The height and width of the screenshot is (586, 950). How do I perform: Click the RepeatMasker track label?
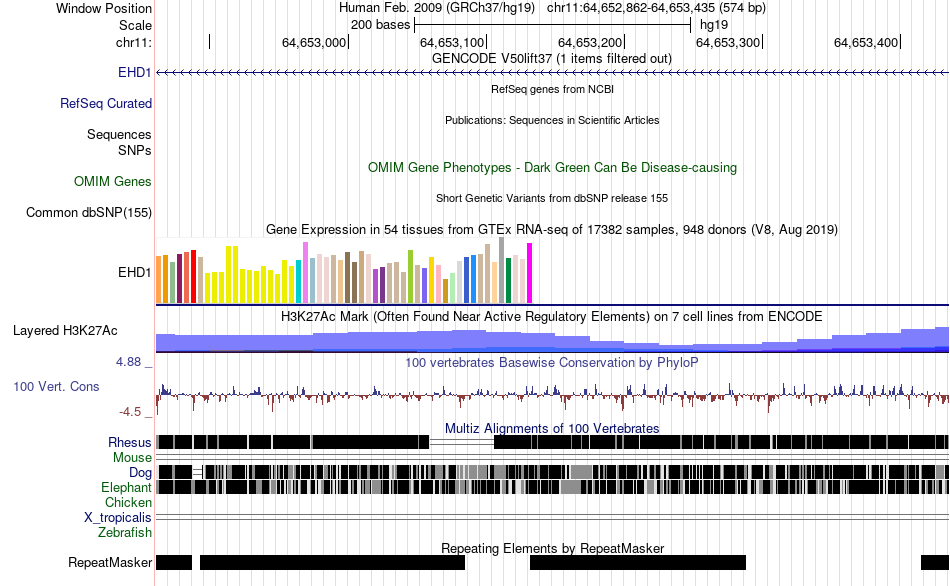pyautogui.click(x=110, y=563)
